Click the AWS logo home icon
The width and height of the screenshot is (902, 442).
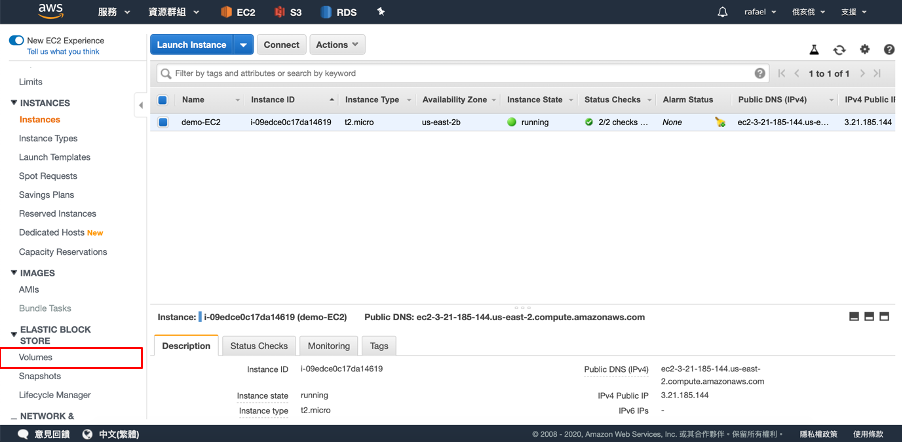pyautogui.click(x=51, y=12)
